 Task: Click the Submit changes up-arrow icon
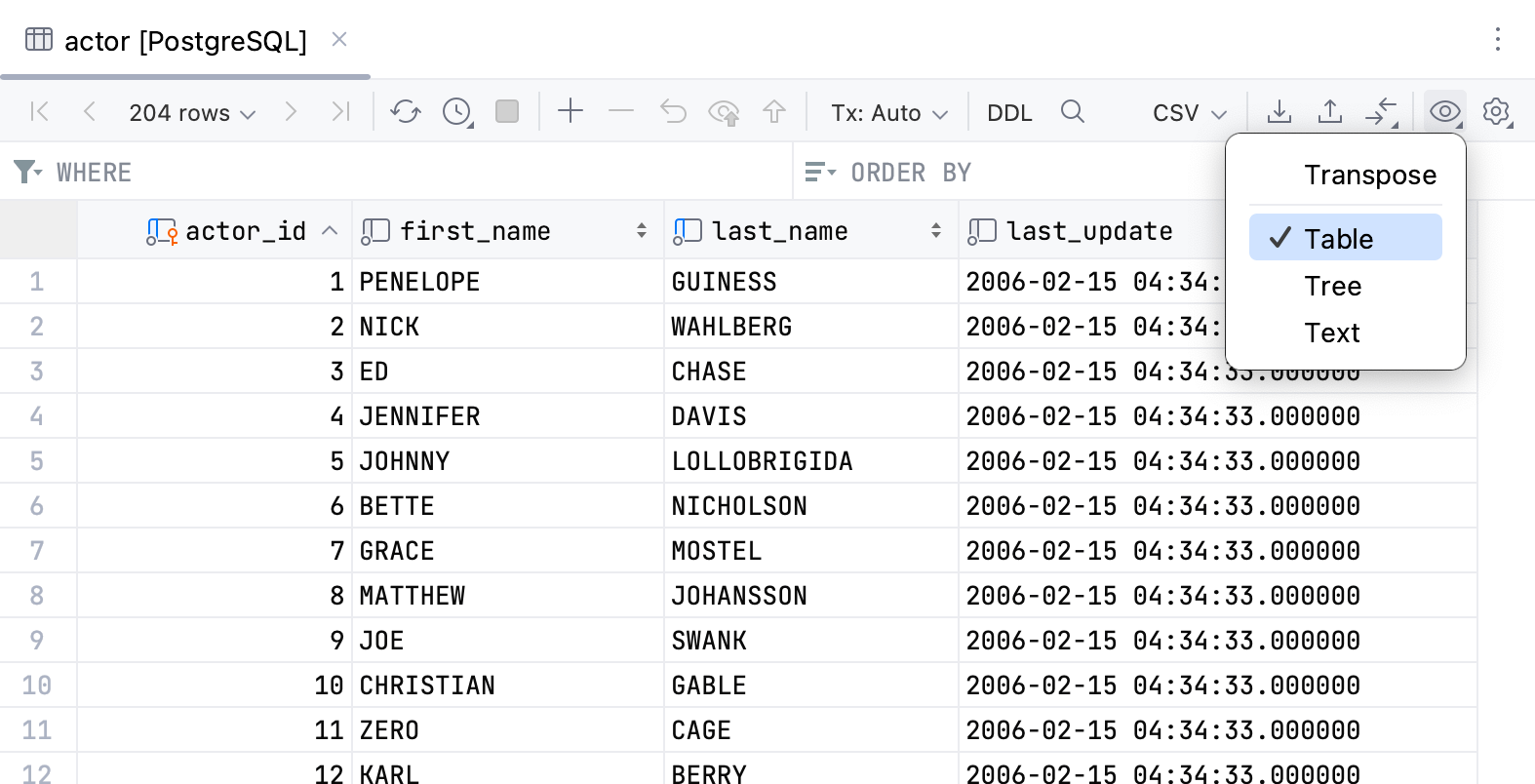774,112
